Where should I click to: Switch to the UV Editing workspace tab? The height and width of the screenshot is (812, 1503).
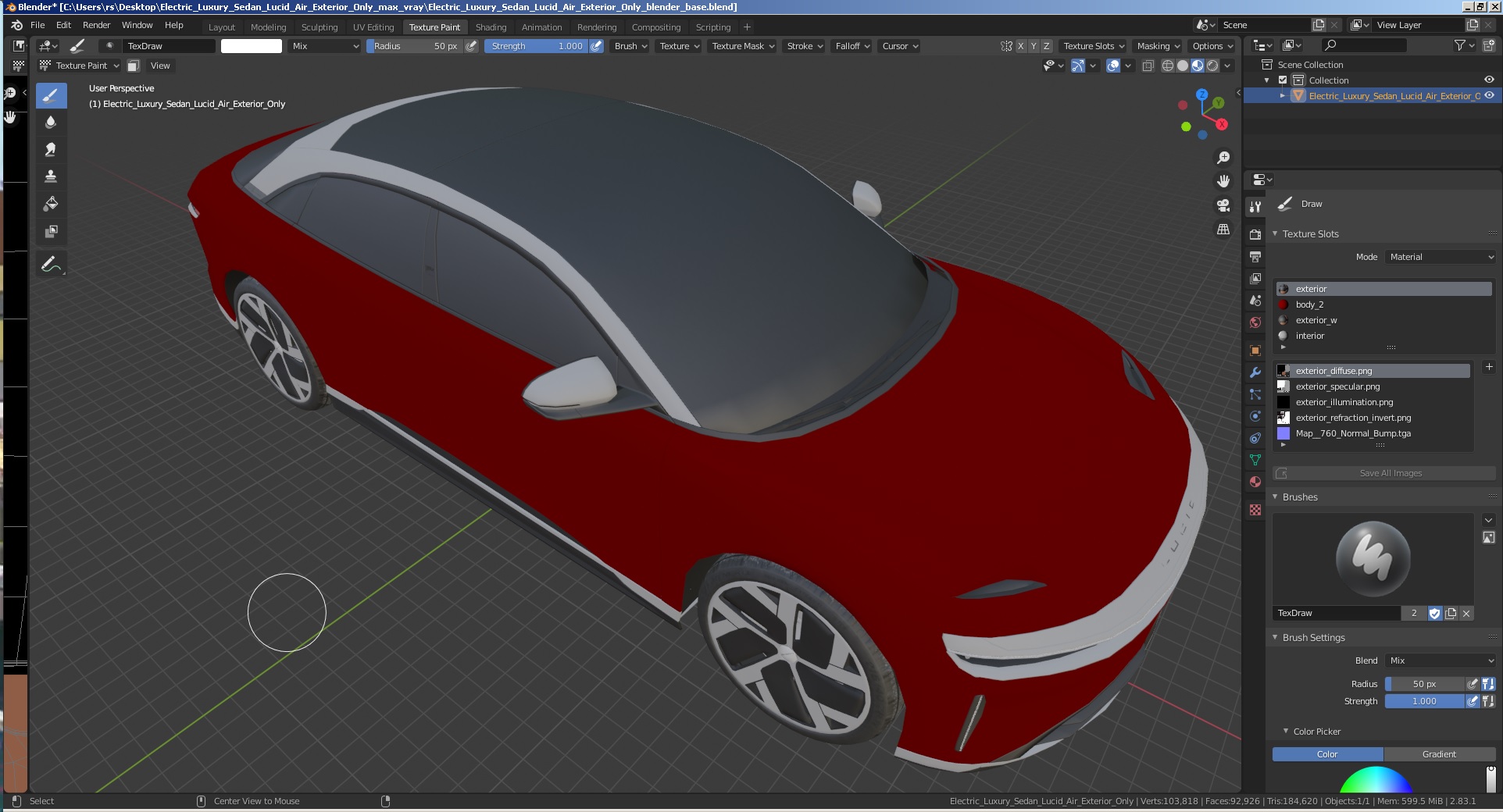[373, 27]
